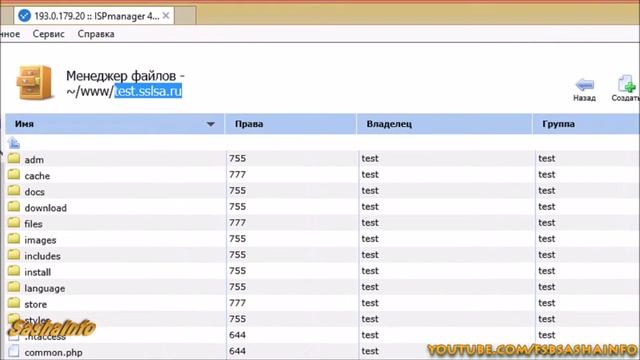Screen dimensions: 640x360
Task: Click the Назад back arrow icon
Action: 584,84
